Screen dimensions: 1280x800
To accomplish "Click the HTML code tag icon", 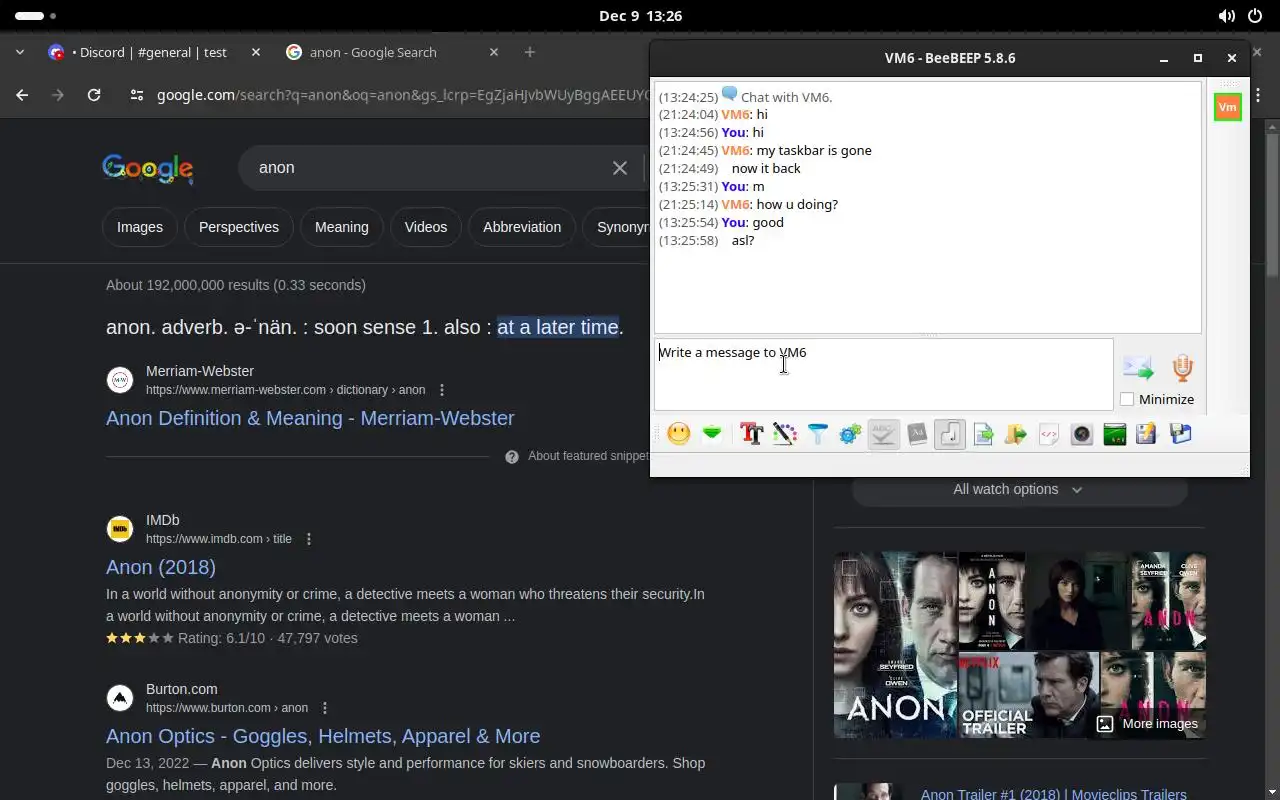I will pos(1049,434).
